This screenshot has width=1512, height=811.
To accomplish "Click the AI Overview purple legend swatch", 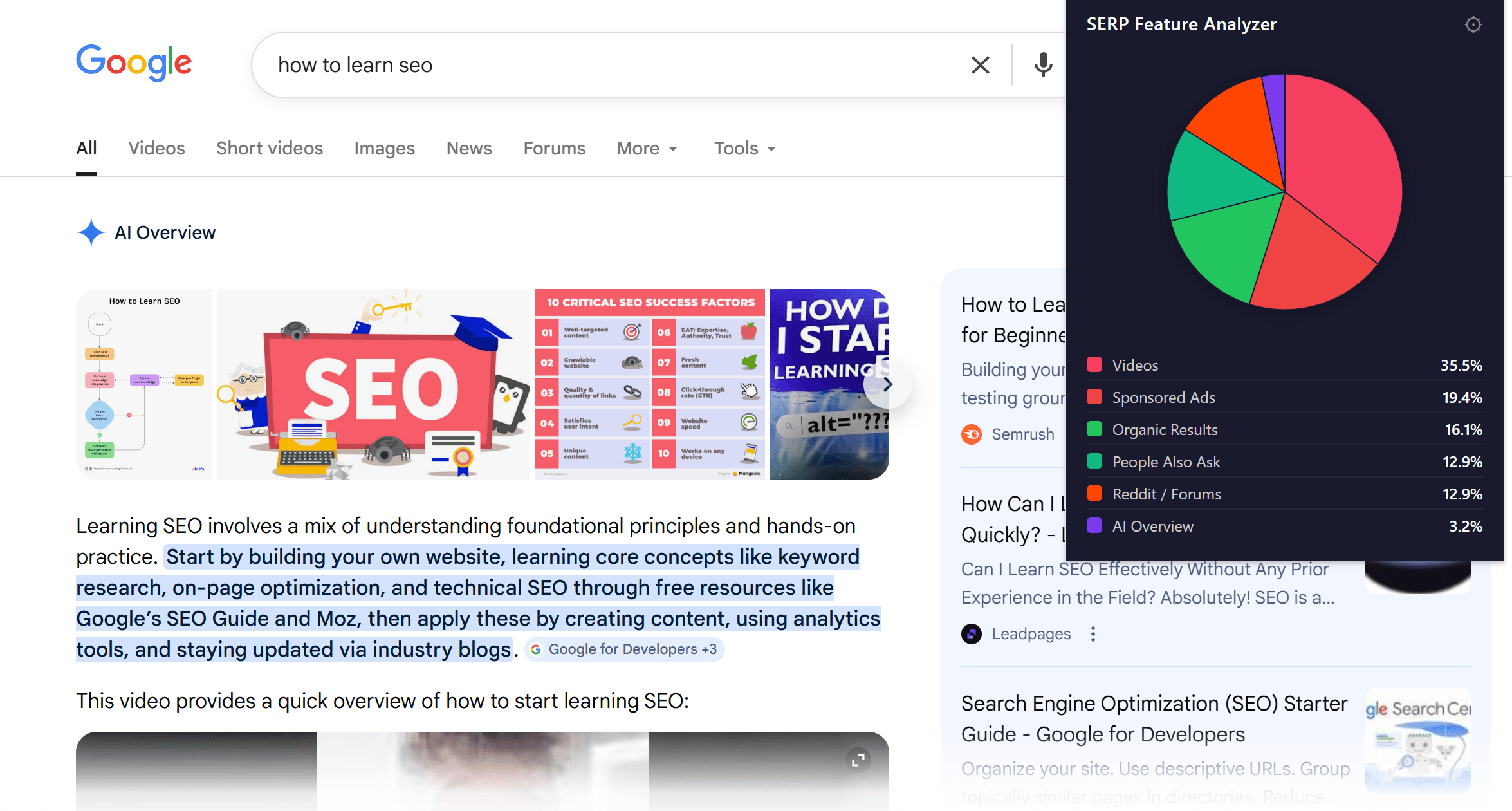I will (1094, 526).
